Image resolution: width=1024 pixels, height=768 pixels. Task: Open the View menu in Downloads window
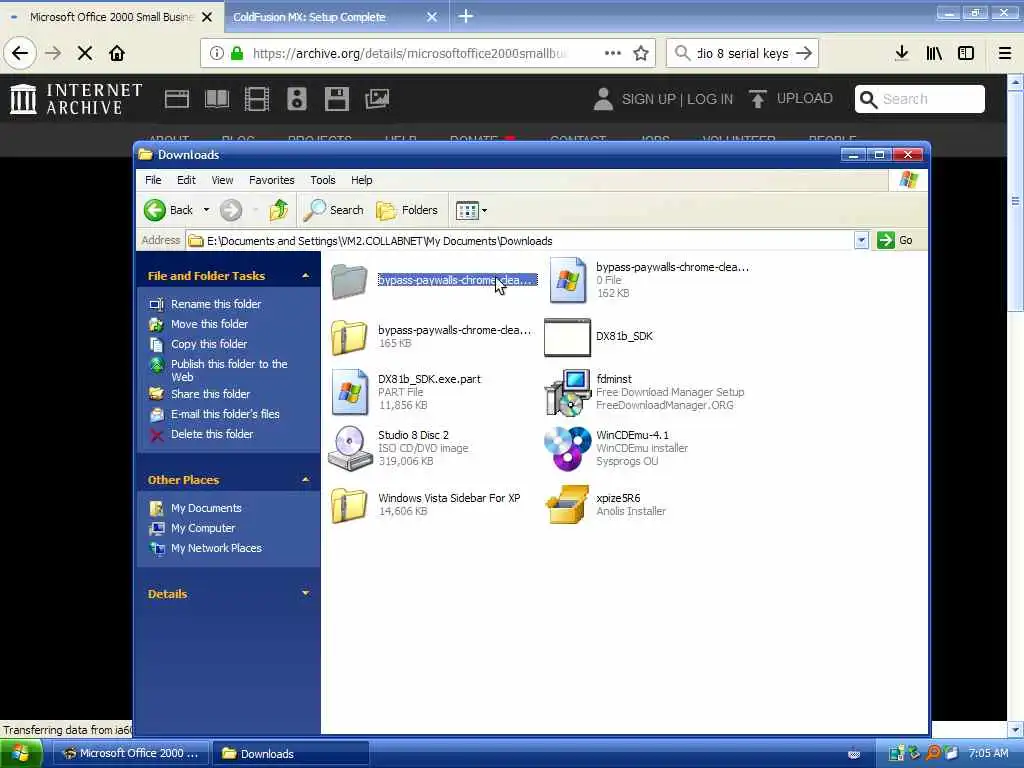(222, 180)
